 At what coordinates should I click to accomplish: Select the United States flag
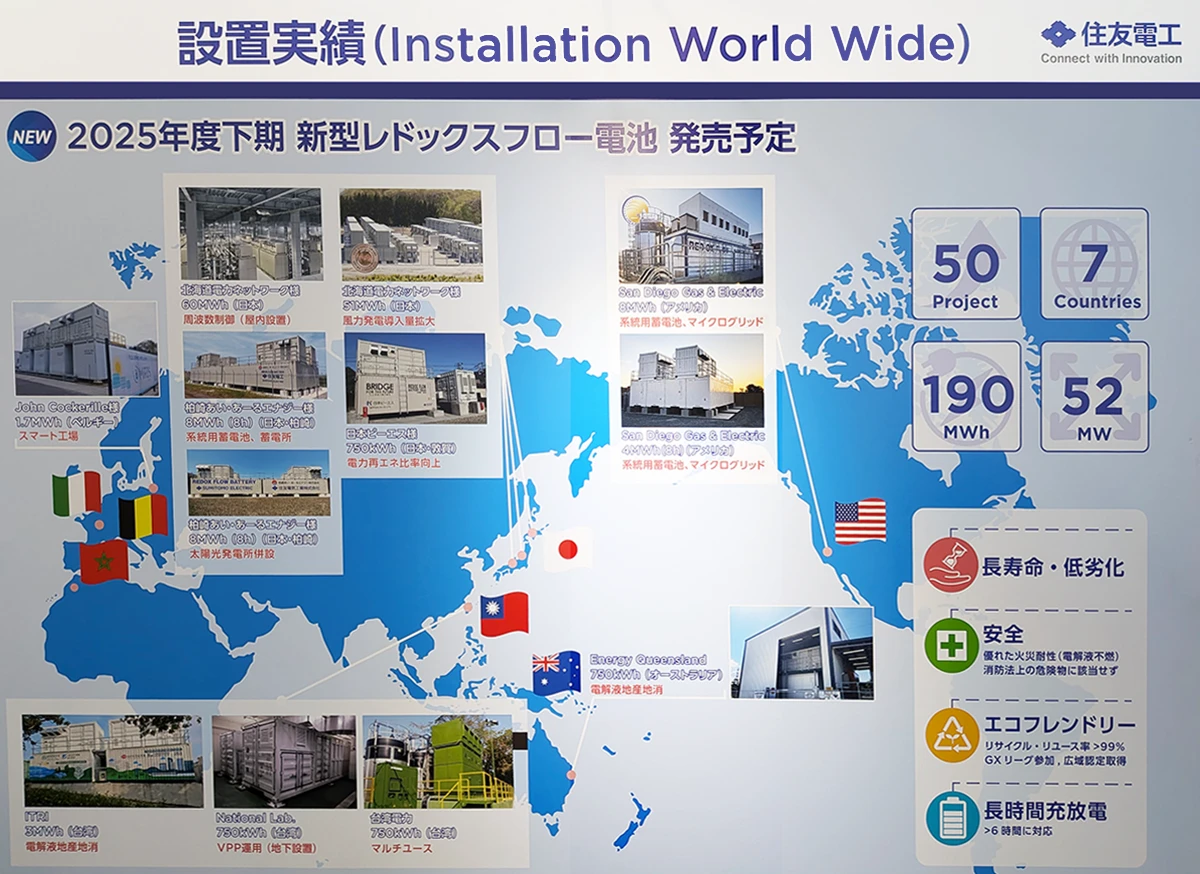point(860,521)
